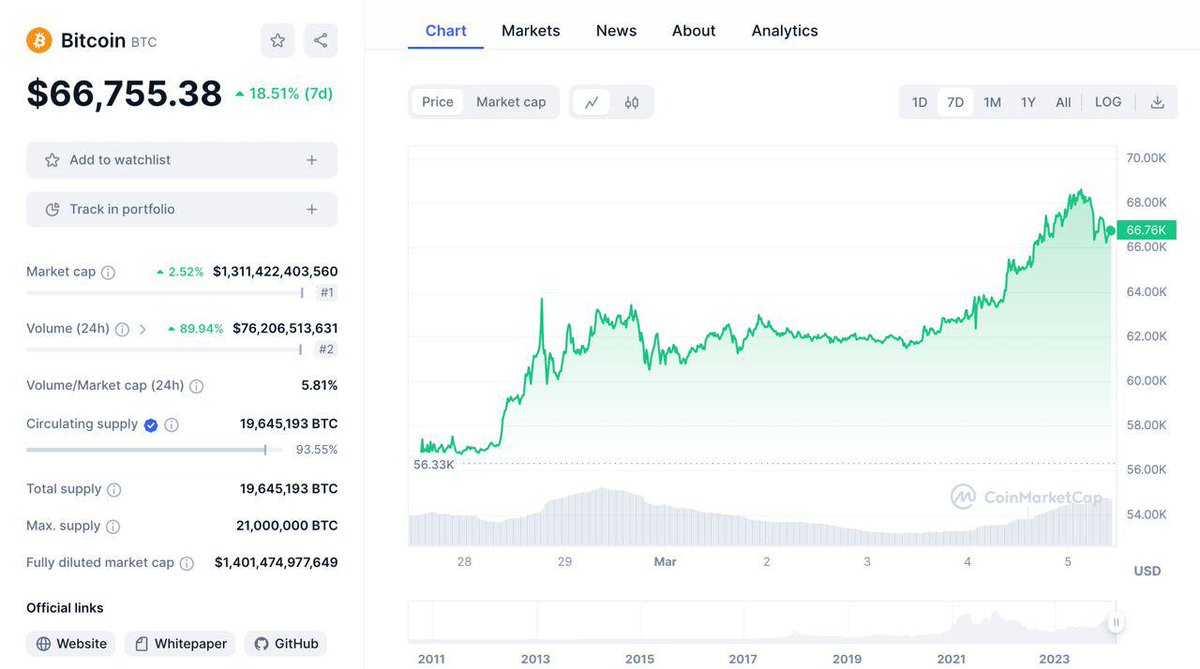Click the Fully diluted market cap info icon
This screenshot has width=1200, height=669.
point(187,564)
